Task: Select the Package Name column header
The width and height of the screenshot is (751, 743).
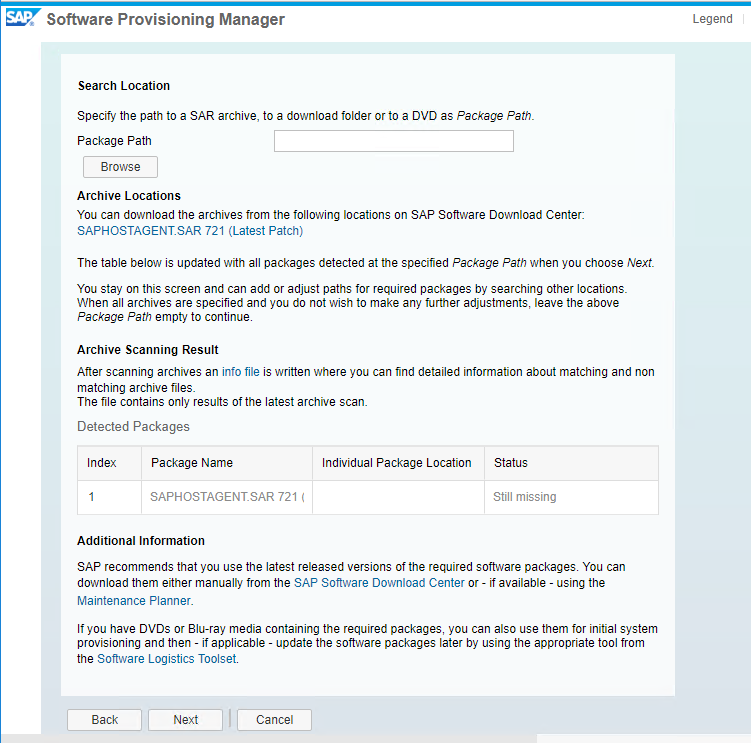Action: pyautogui.click(x=227, y=463)
